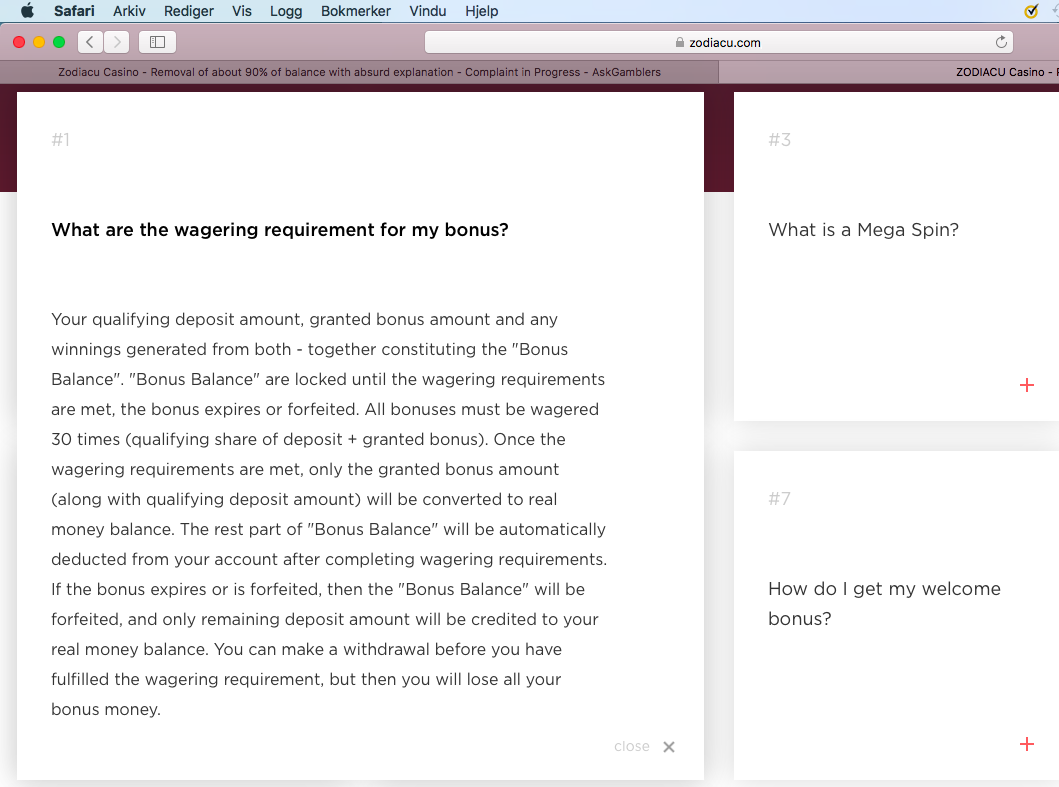Open the Hjelp menu

point(482,11)
